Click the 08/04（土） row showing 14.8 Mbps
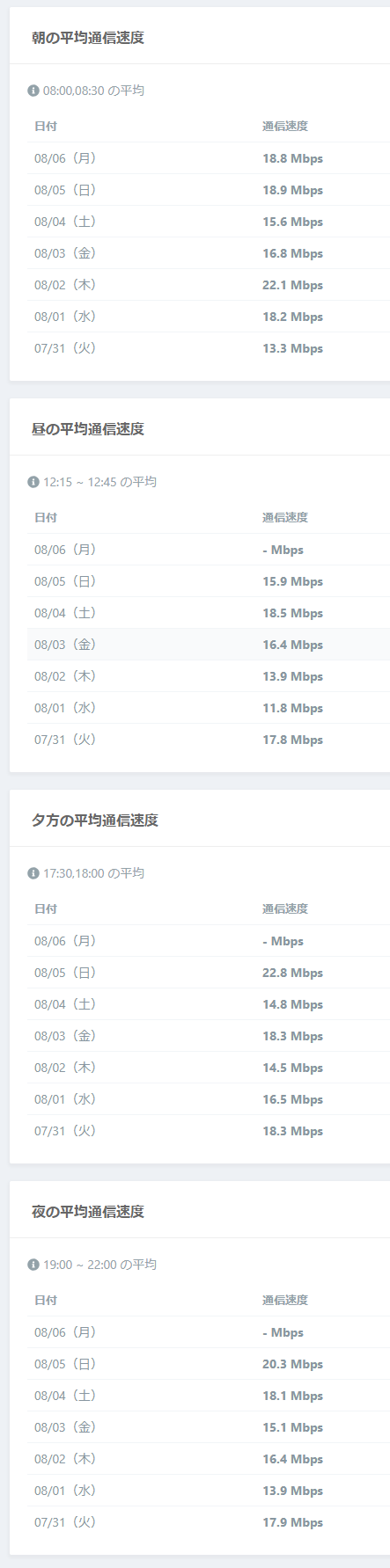Viewport: 390px width, 1568px height. 209,1004
